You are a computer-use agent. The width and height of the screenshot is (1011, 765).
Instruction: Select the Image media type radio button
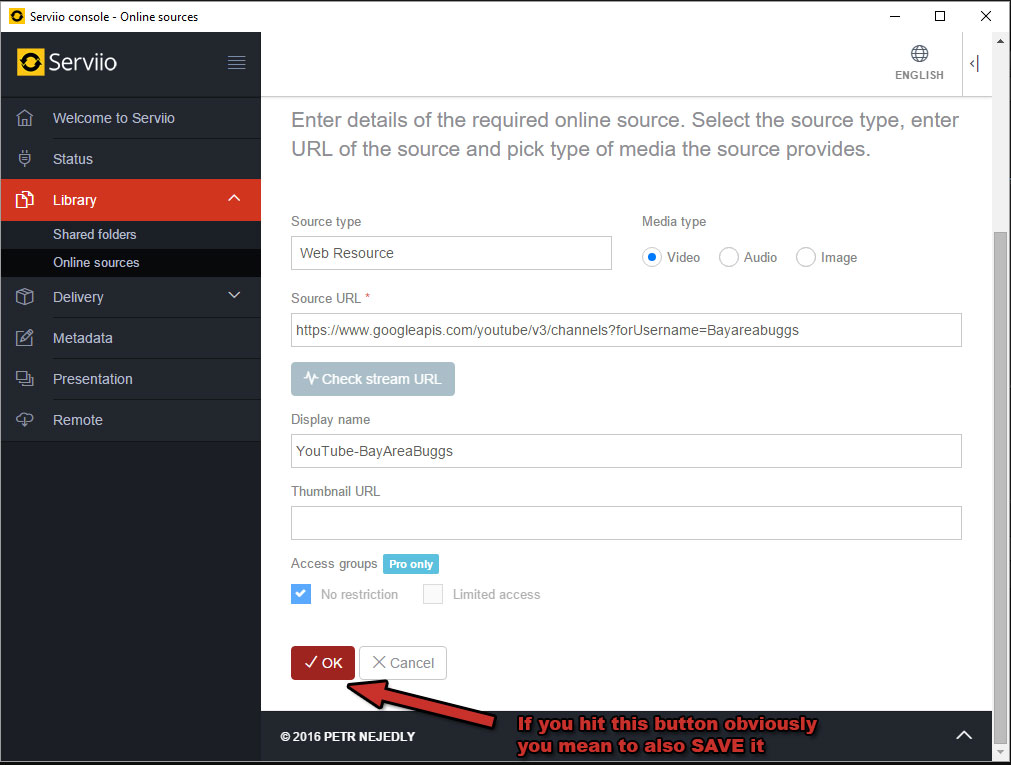point(805,257)
